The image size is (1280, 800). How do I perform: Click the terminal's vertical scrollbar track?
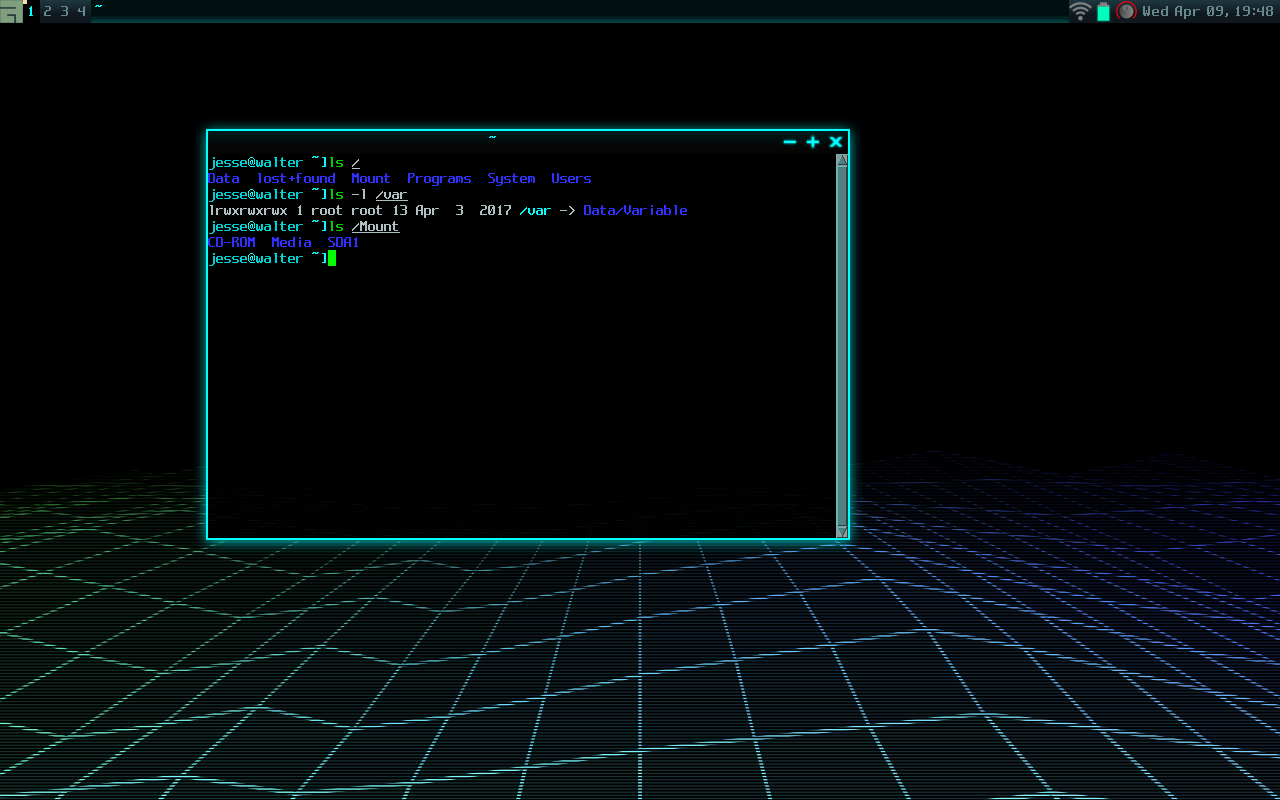click(x=842, y=346)
